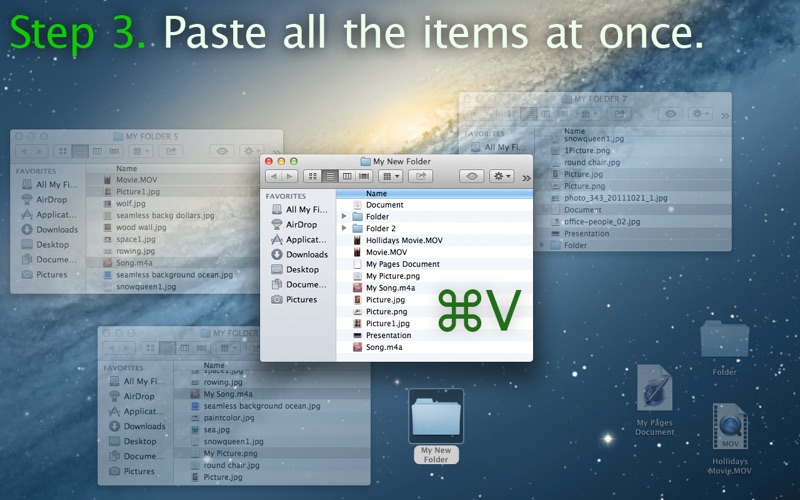800x500 pixels.
Task: Click Share button in MY FOLDER 7 window
Action: tap(619, 114)
